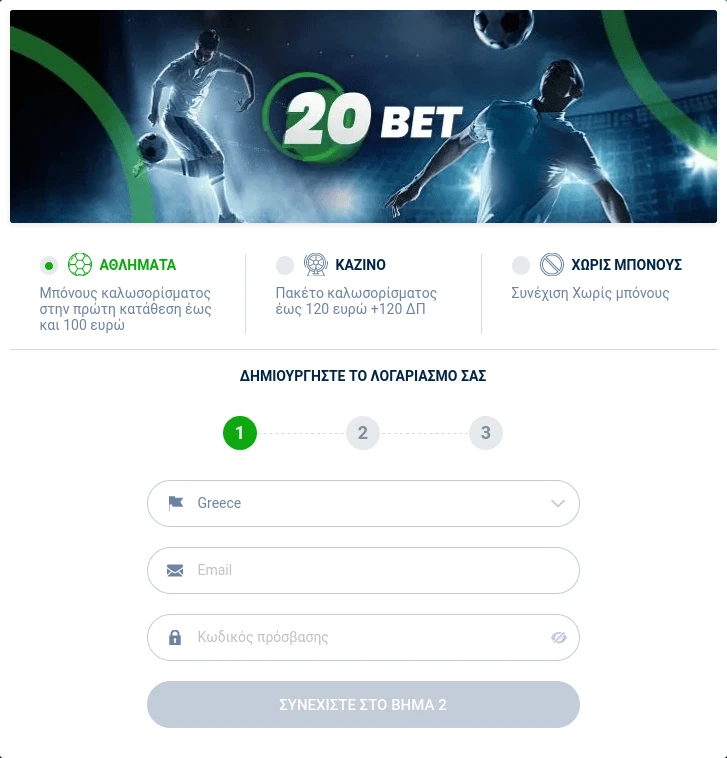
Task: Go to registration step 2 circle
Action: (363, 433)
